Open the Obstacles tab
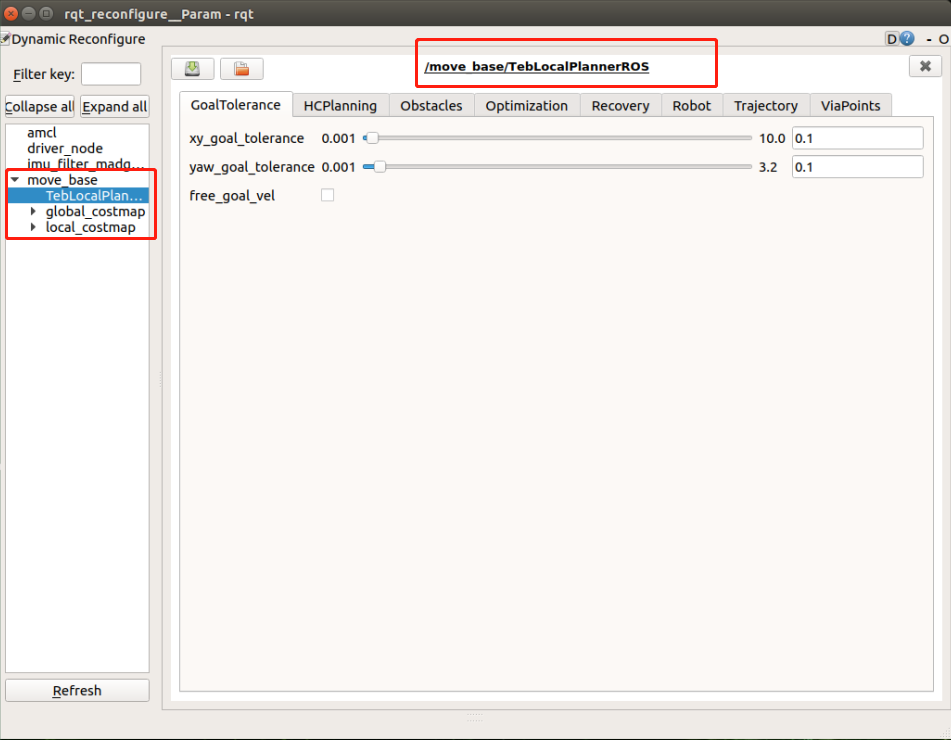Image resolution: width=951 pixels, height=740 pixels. pyautogui.click(x=431, y=105)
